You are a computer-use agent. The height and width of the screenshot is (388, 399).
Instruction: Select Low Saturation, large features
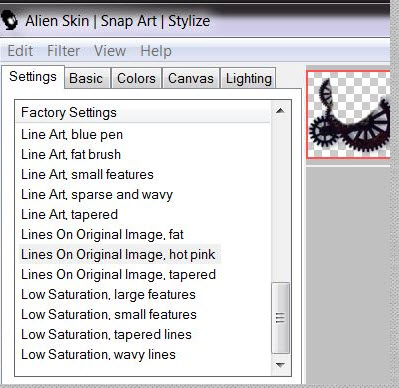pos(108,295)
